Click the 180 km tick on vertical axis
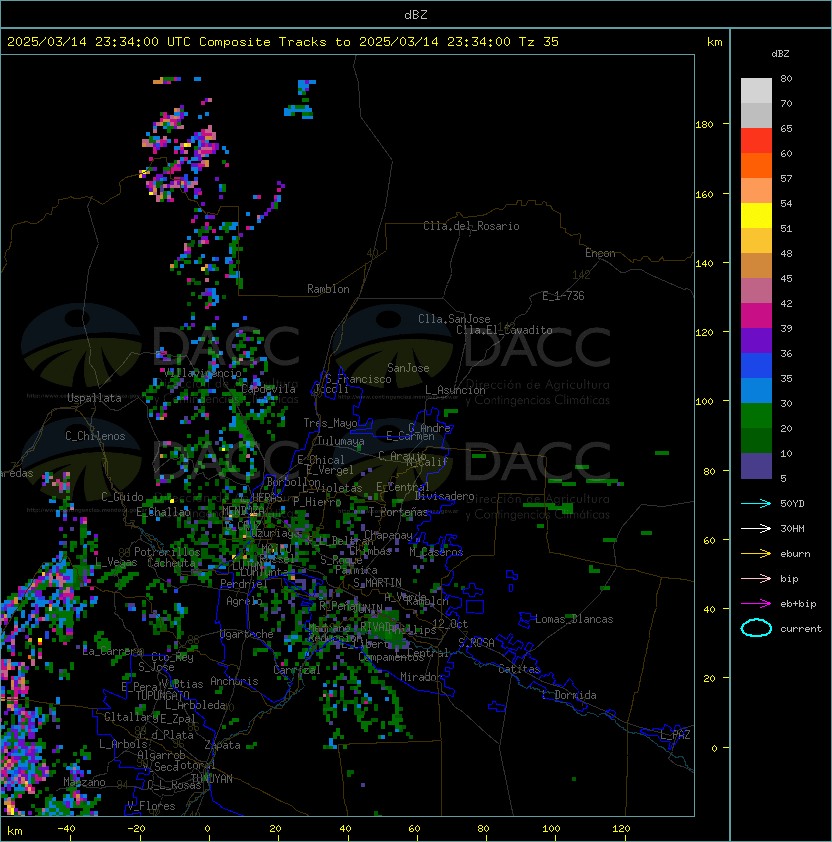Screen dimensions: 832x842 (x=704, y=125)
